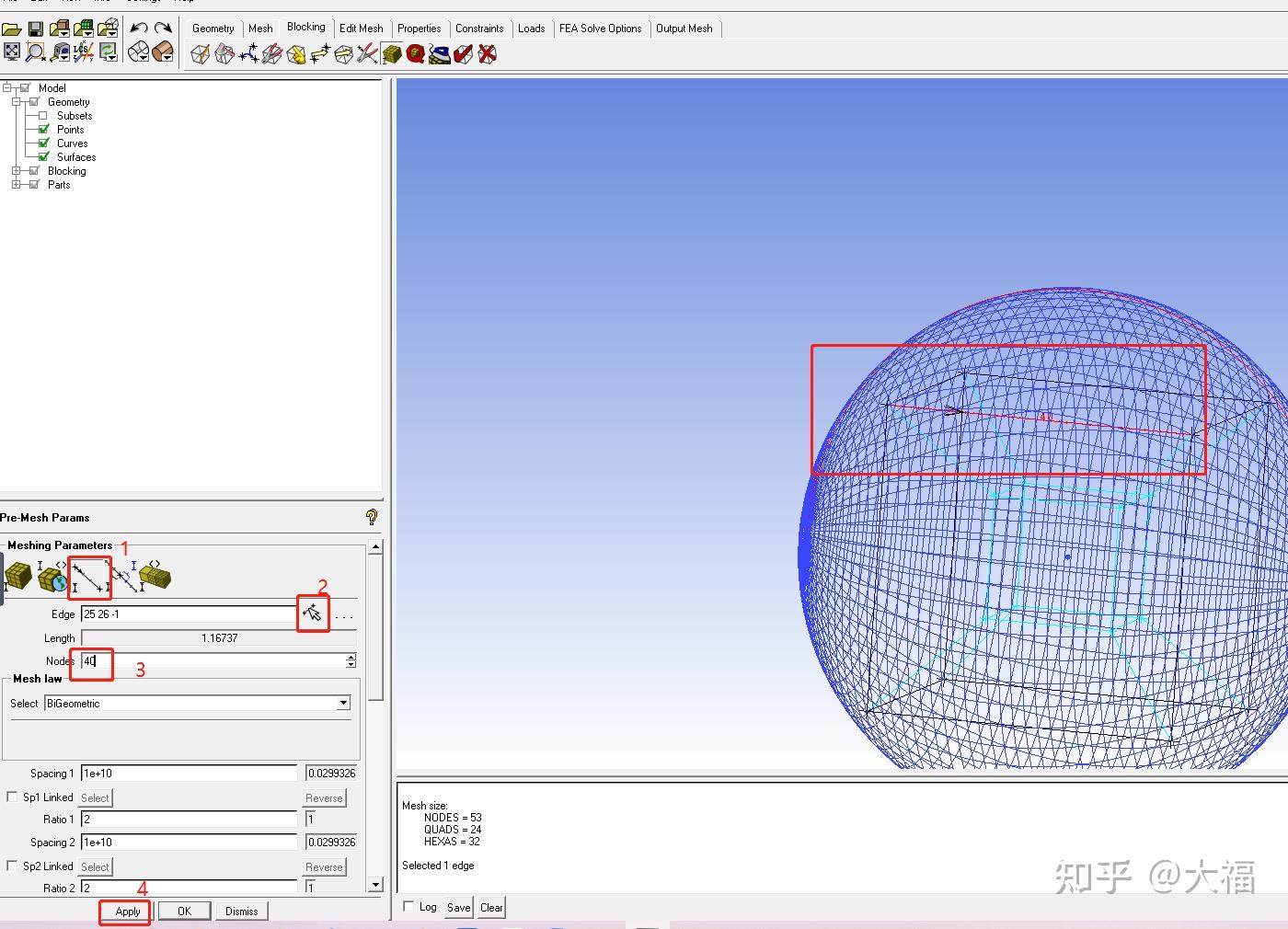Switch to the Geometry tab
Screen dimensions: 1288x929
(x=213, y=29)
